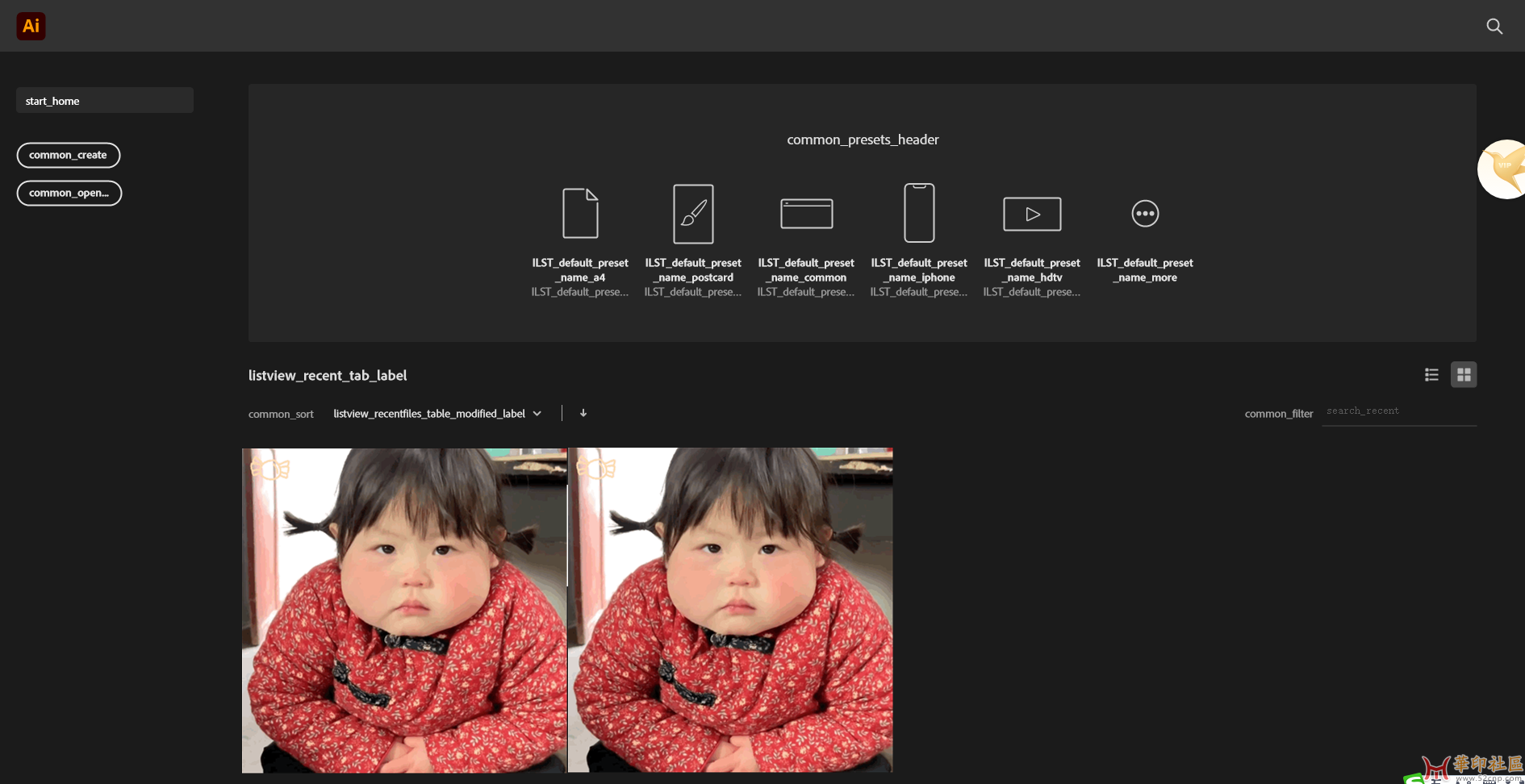Click the common_filter label
Screen dimensions: 1525x784
tap(1279, 414)
